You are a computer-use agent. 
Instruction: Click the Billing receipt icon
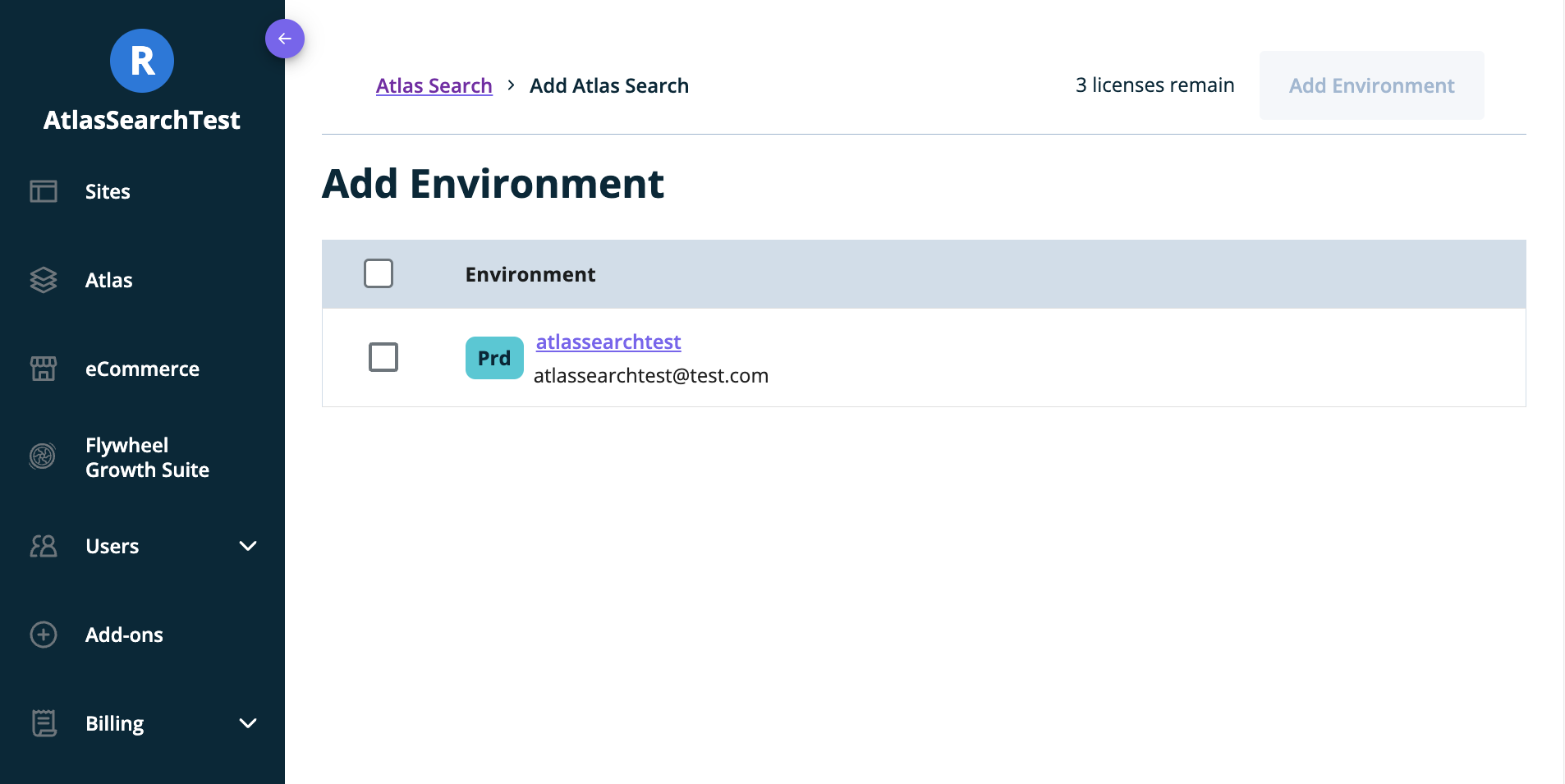point(44,723)
